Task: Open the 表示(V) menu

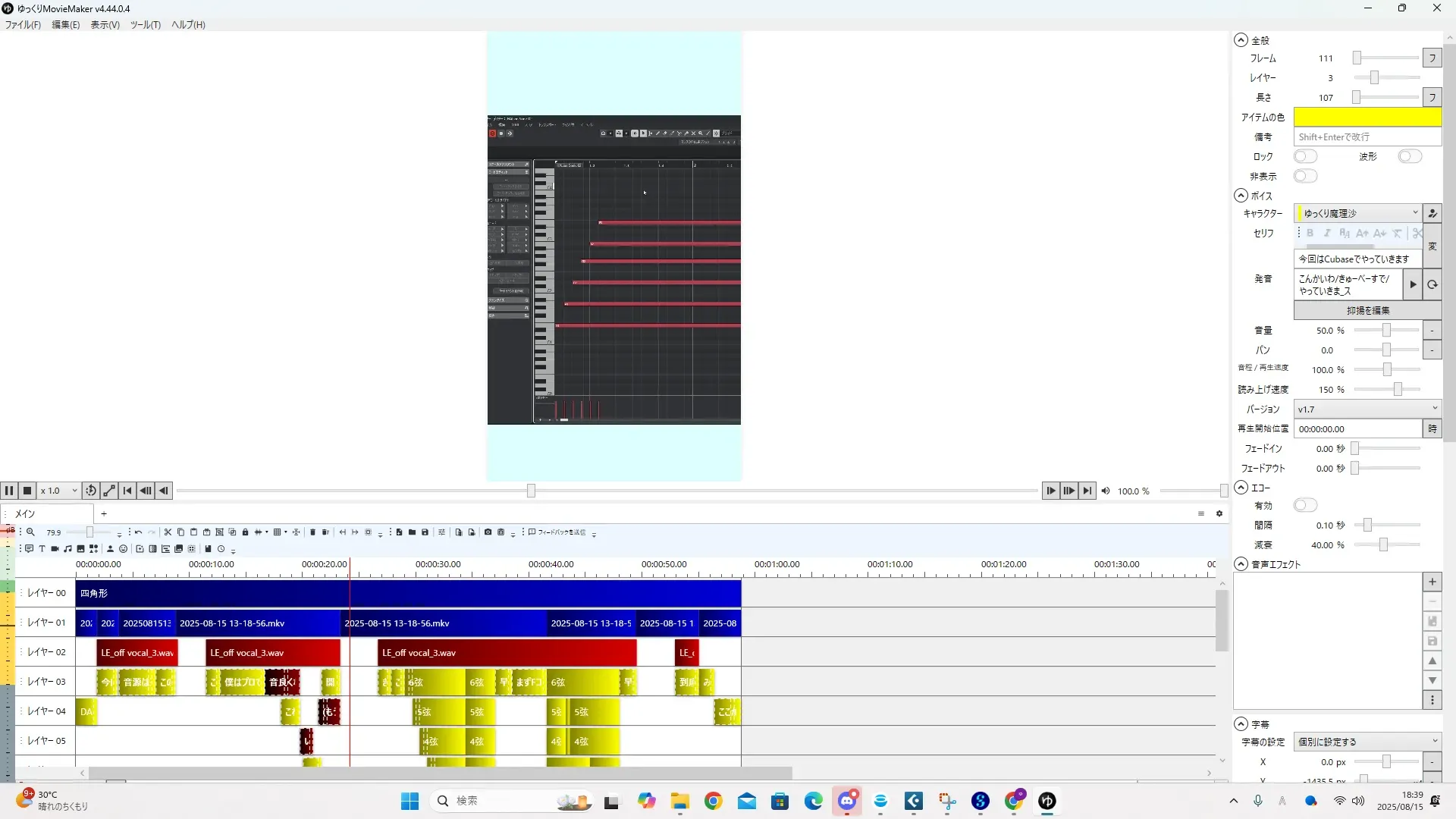Action: point(105,25)
